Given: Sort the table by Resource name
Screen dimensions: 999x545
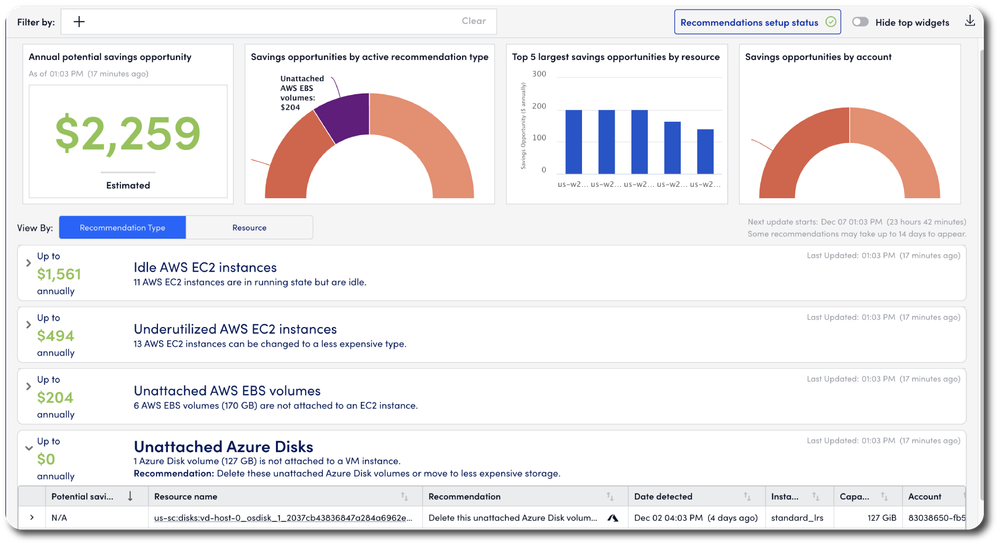Looking at the screenshot, I should click(404, 496).
